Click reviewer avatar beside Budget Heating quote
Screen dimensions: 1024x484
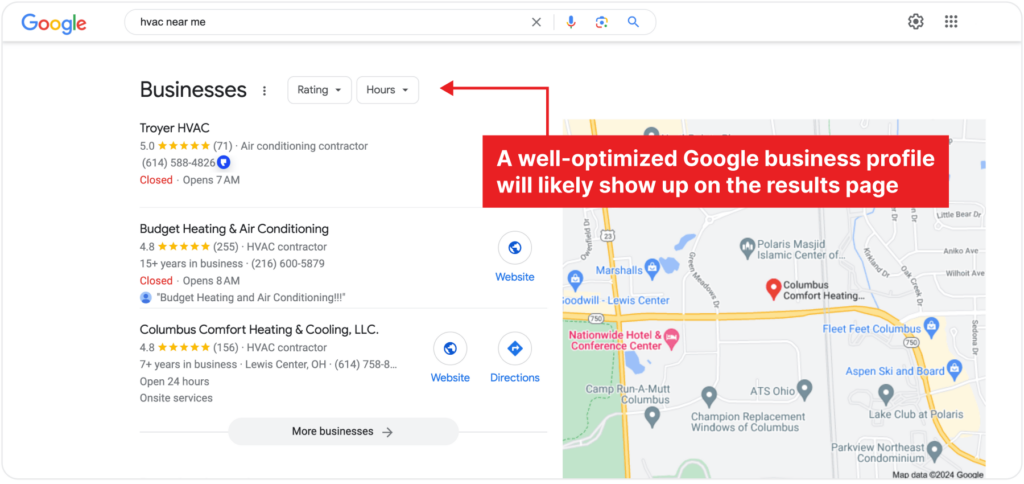click(146, 298)
